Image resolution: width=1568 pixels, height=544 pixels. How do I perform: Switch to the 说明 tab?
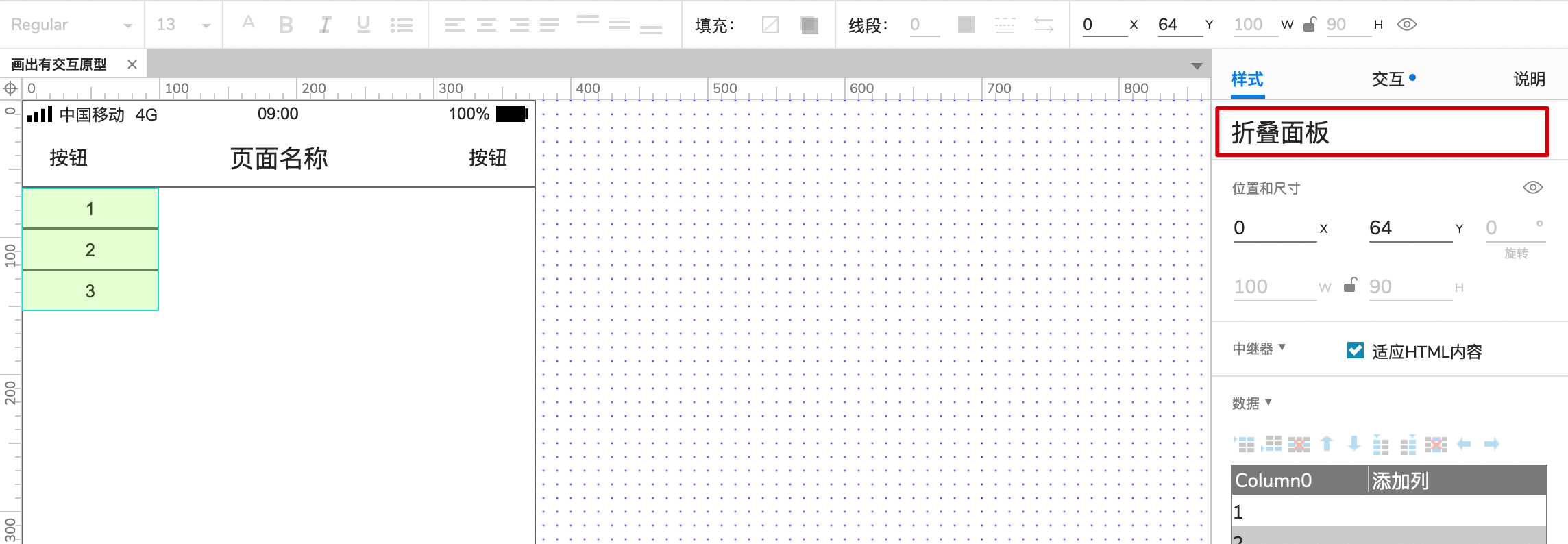point(1530,79)
